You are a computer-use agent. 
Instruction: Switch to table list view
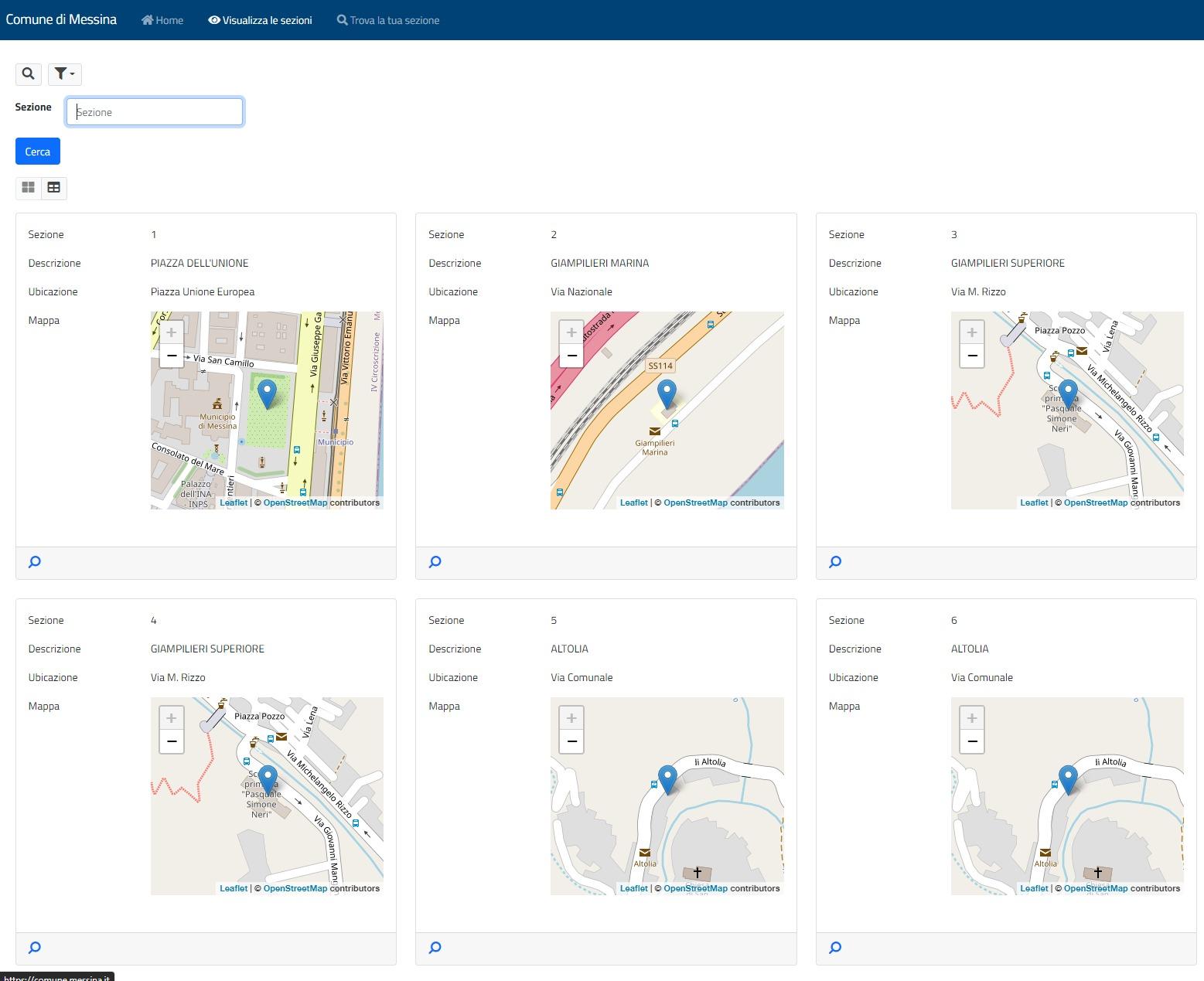[54, 188]
